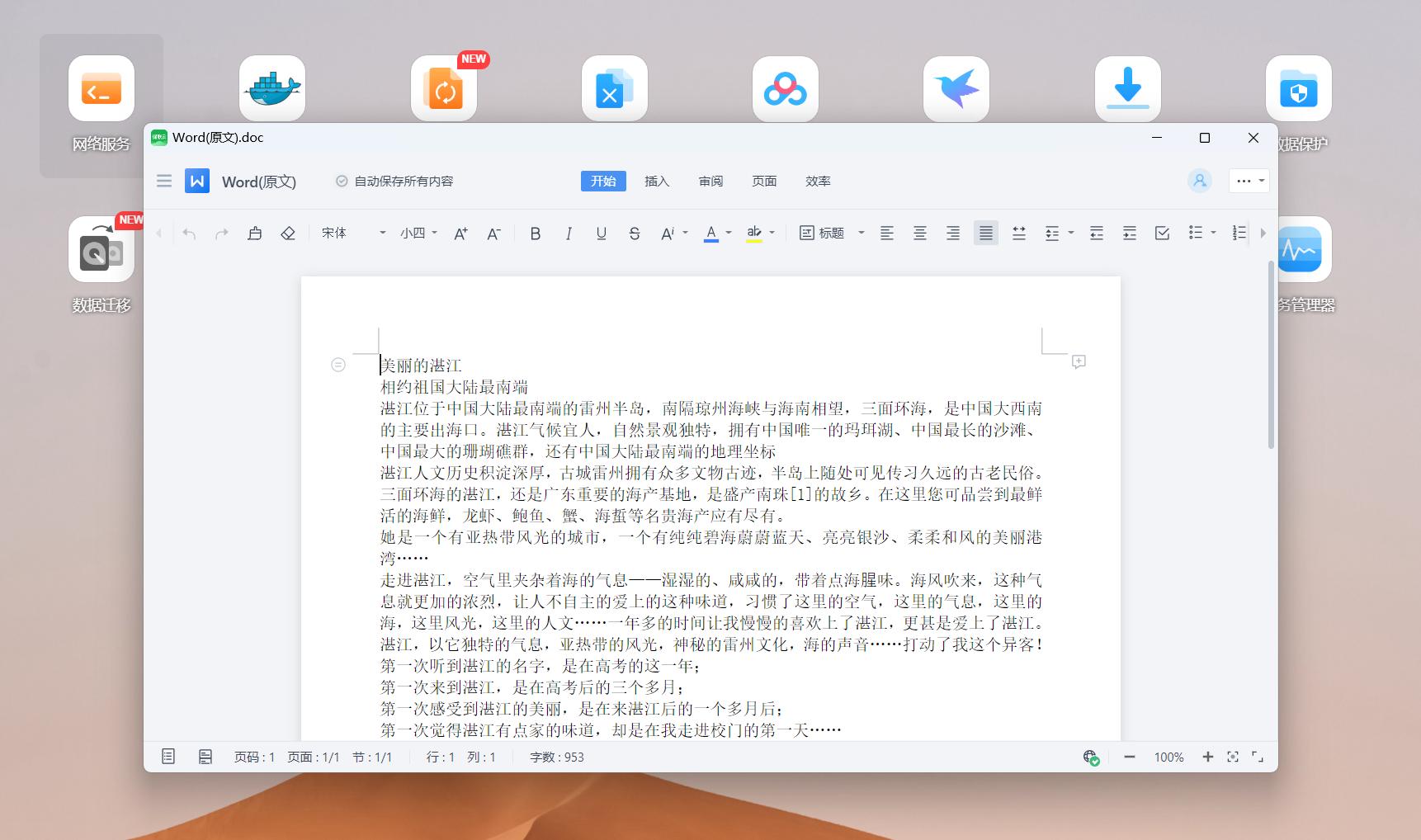Insert a checkbox task list

click(1162, 233)
